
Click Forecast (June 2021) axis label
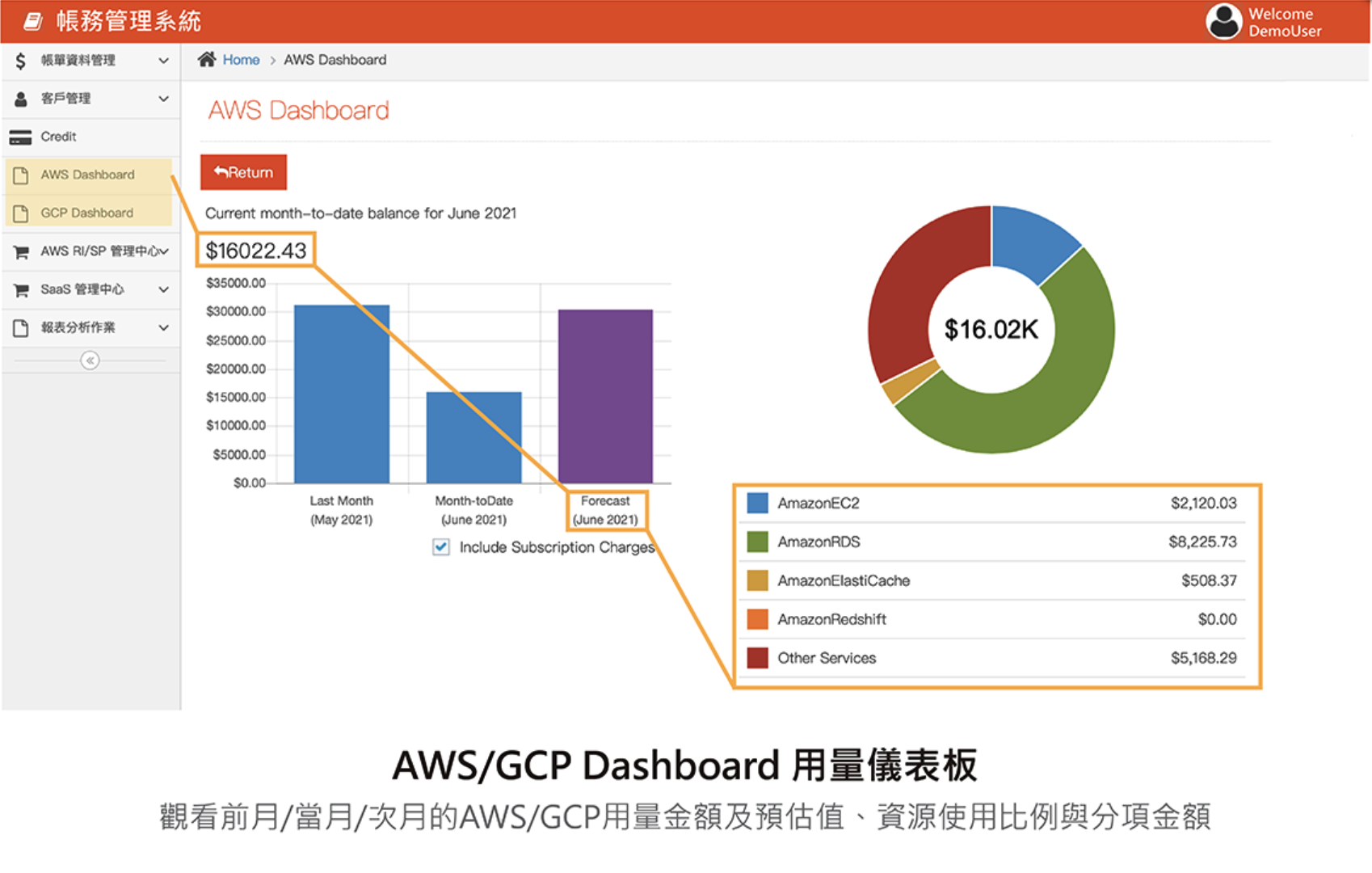(x=605, y=510)
